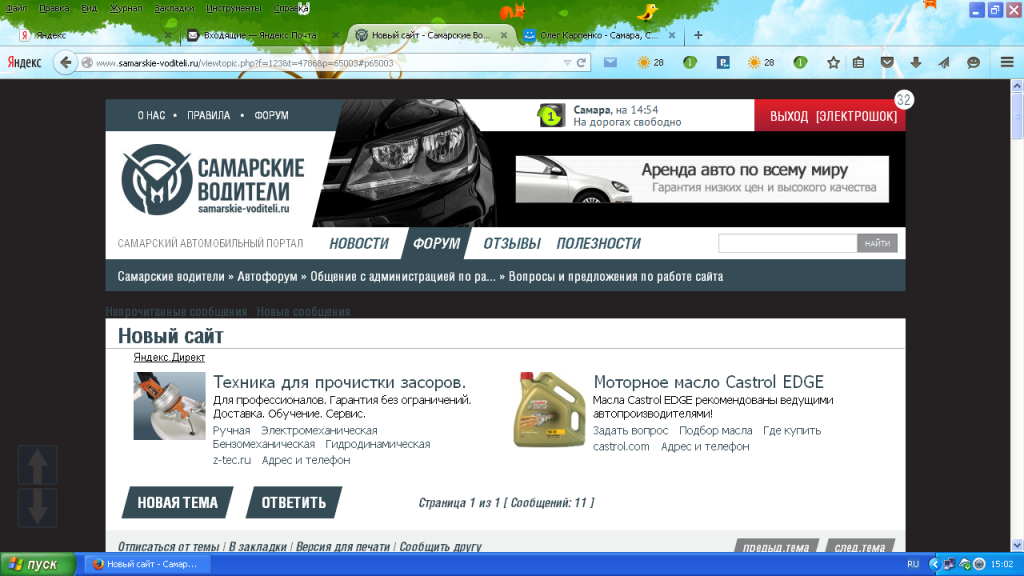Click the 32 notifications badge
1024x576 pixels.
[903, 100]
